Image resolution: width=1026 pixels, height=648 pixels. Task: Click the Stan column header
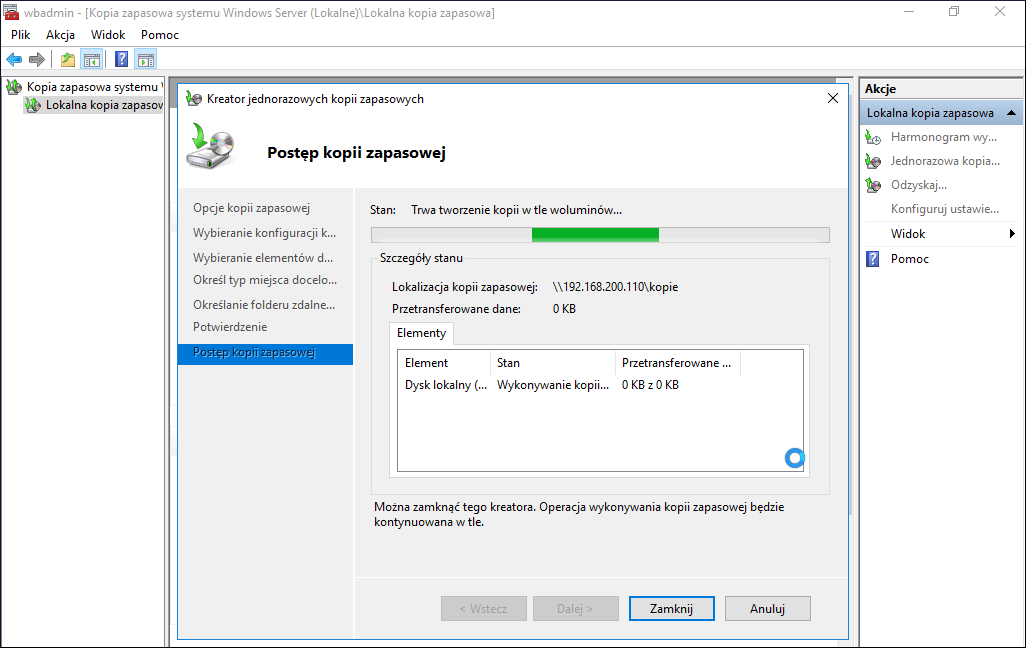tap(553, 363)
